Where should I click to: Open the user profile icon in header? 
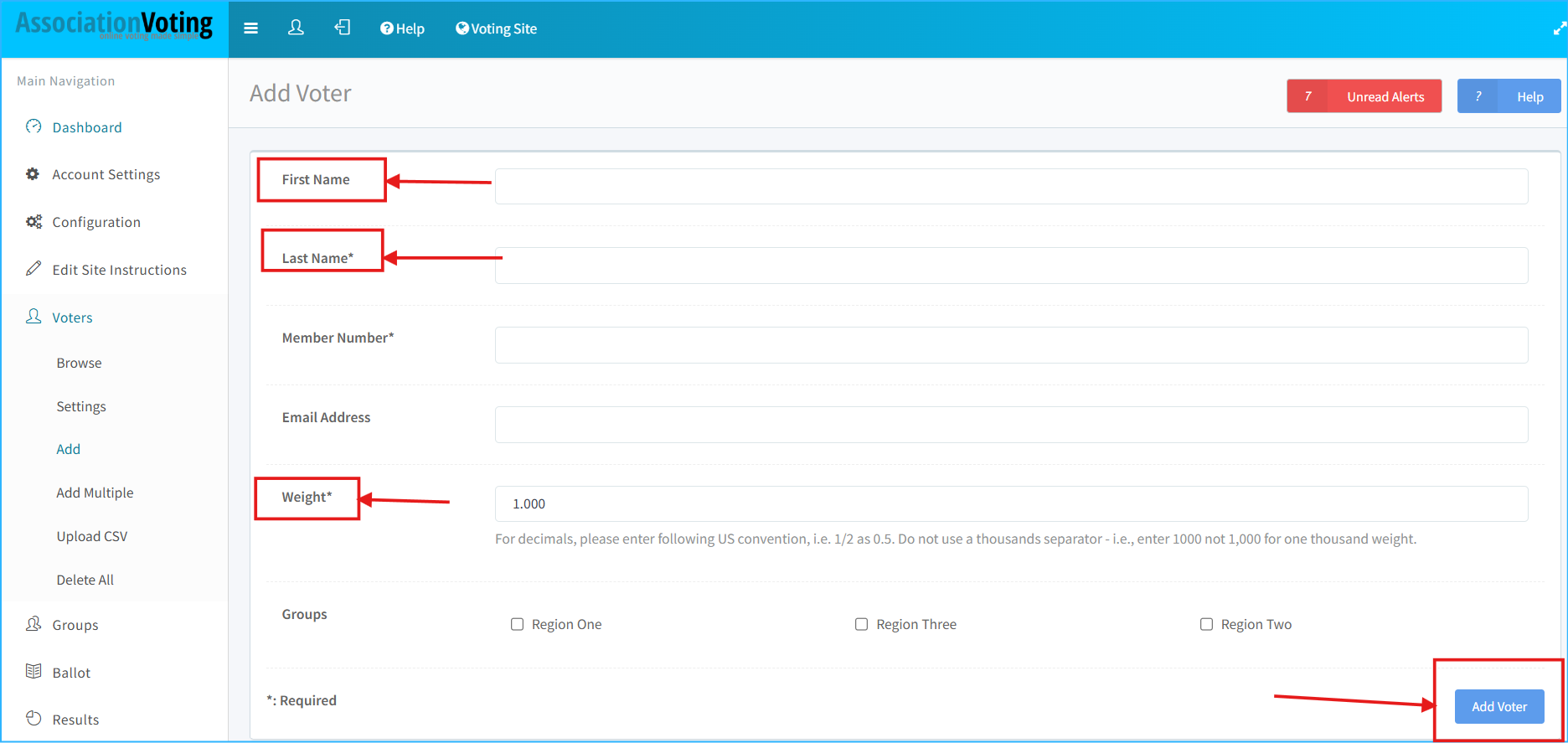pyautogui.click(x=296, y=28)
